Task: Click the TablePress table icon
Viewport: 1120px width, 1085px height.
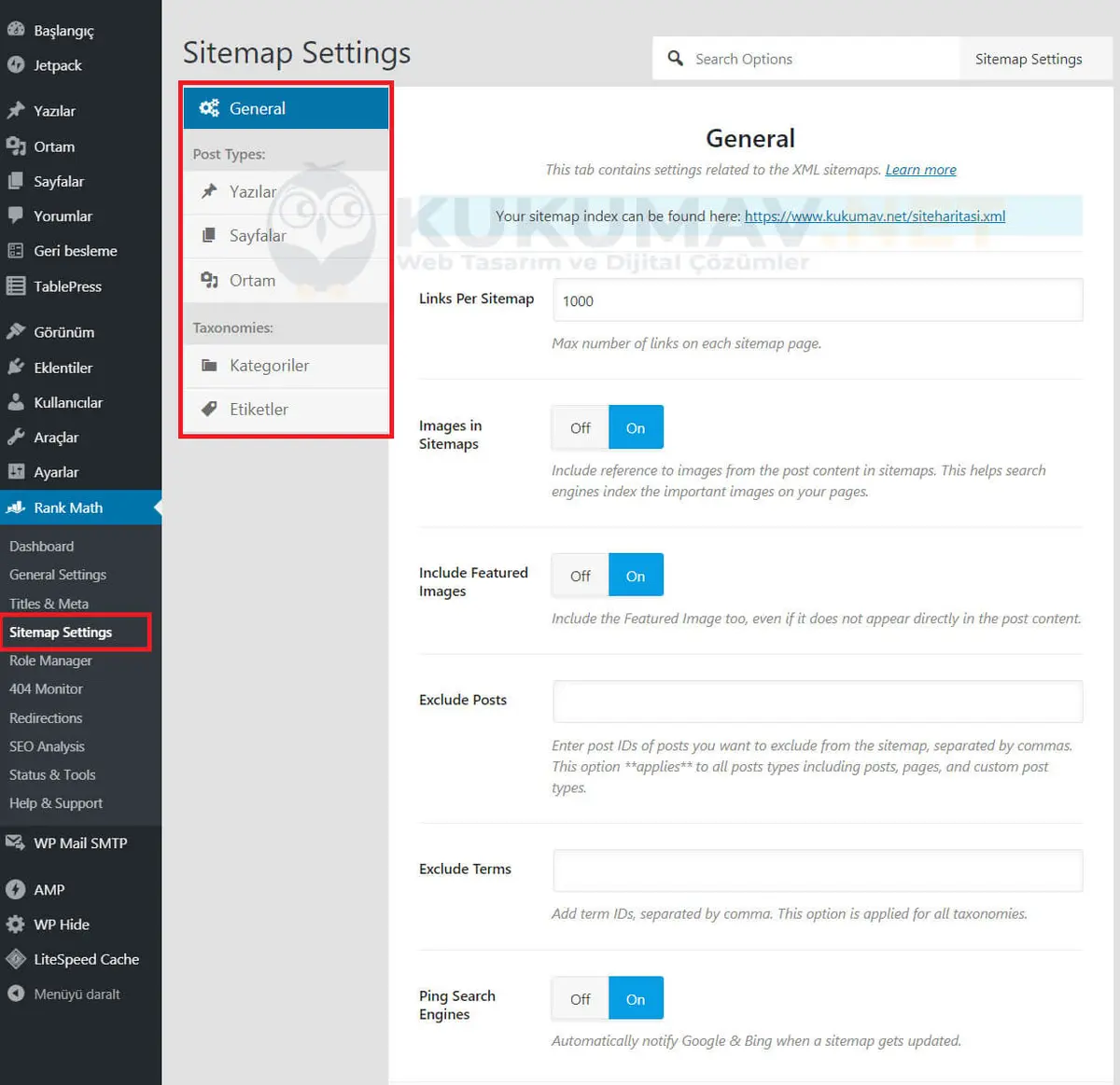Action: (16, 285)
